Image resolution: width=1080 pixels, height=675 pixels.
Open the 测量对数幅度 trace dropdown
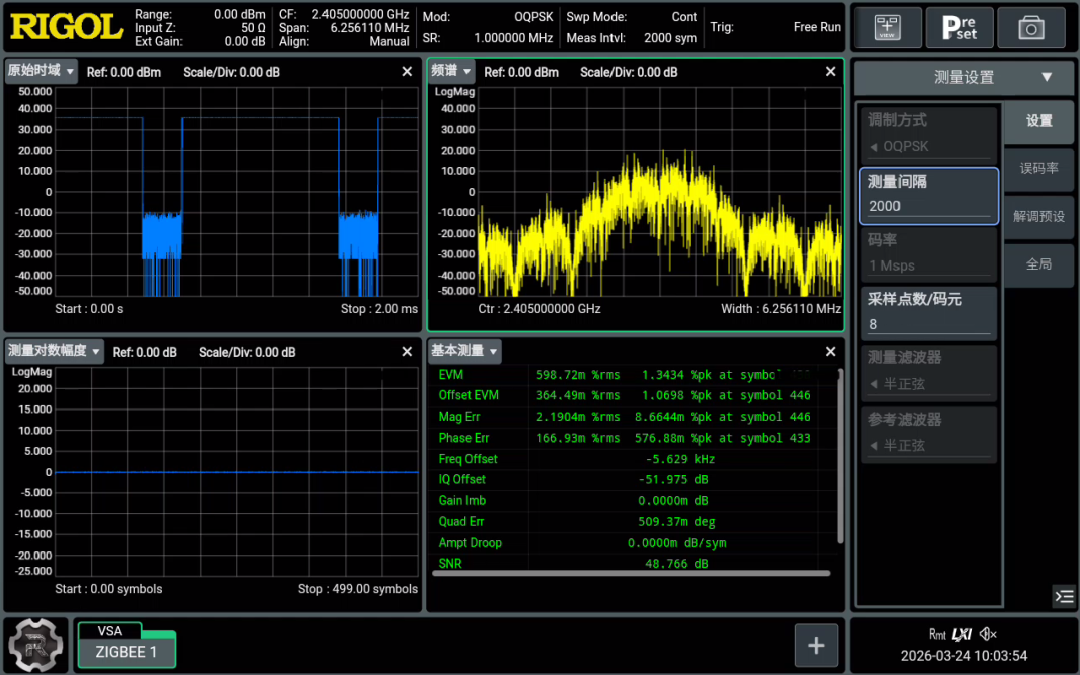54,351
